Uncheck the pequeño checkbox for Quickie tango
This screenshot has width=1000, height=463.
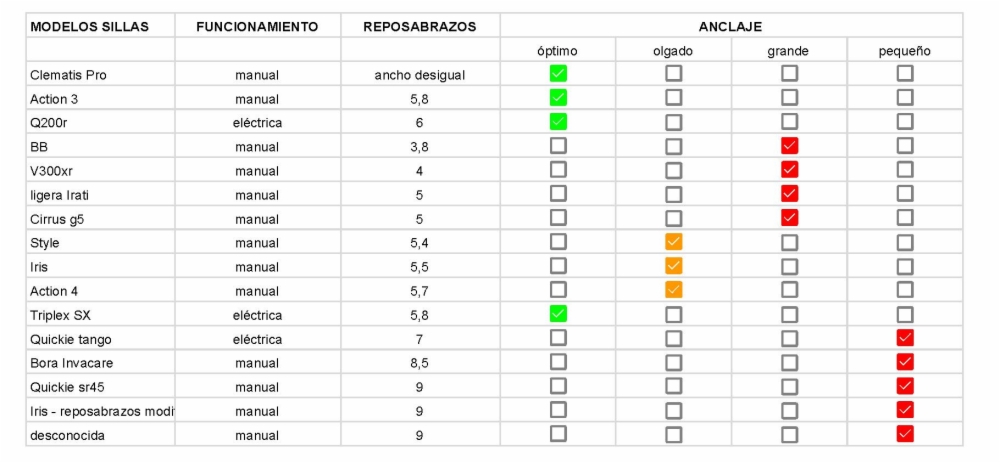coord(905,338)
